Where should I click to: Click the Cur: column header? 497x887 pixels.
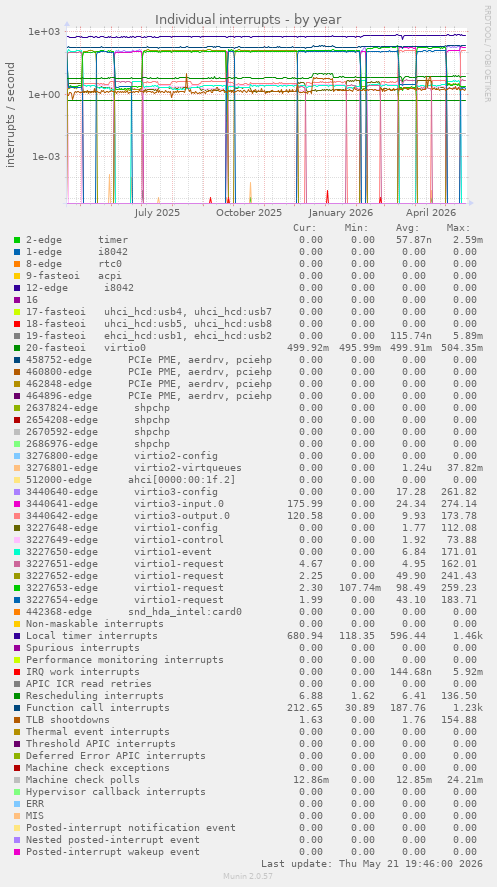(x=305, y=228)
